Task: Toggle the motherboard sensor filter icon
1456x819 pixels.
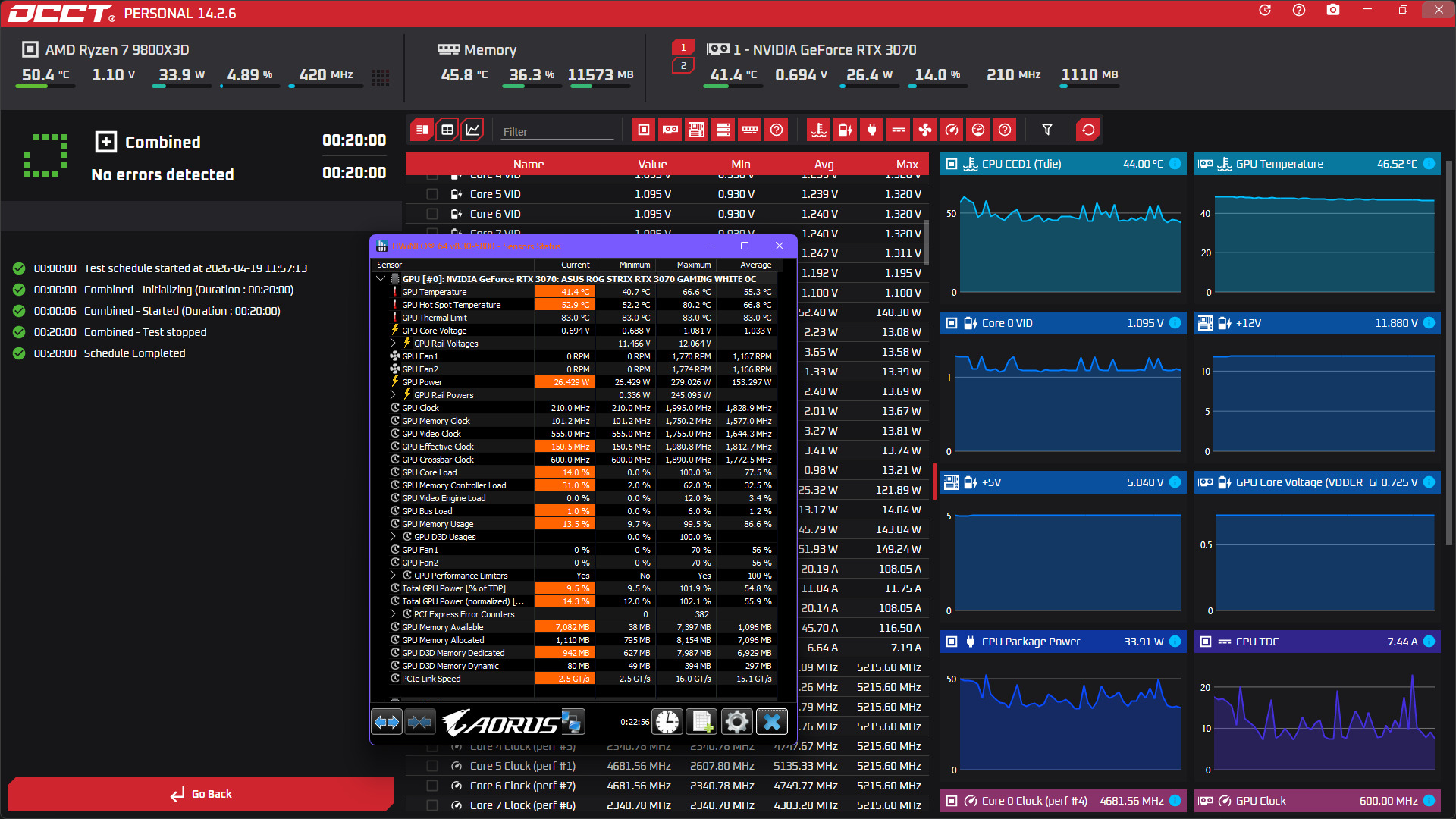Action: point(697,130)
